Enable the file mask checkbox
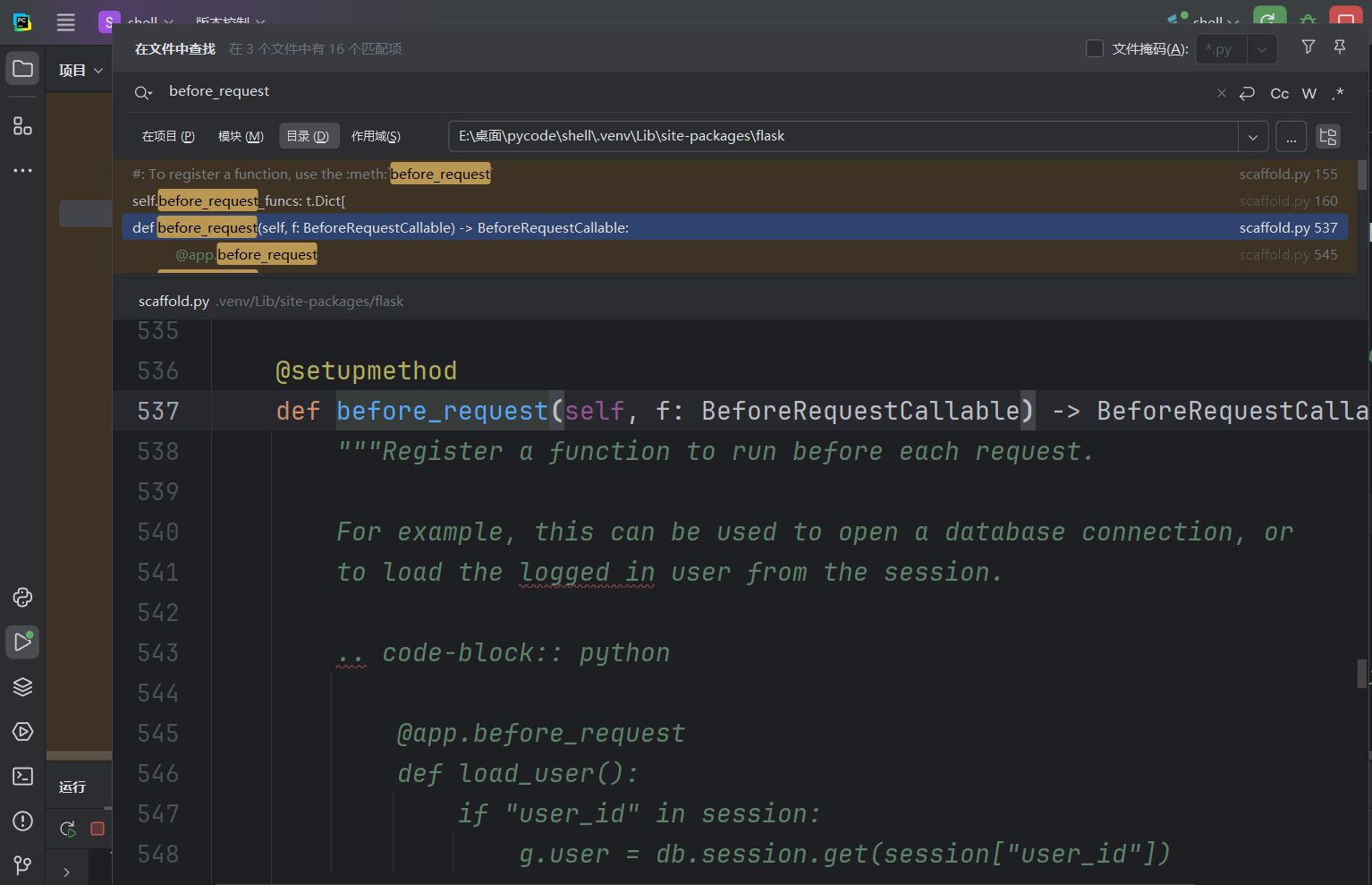This screenshot has height=885, width=1372. tap(1094, 48)
